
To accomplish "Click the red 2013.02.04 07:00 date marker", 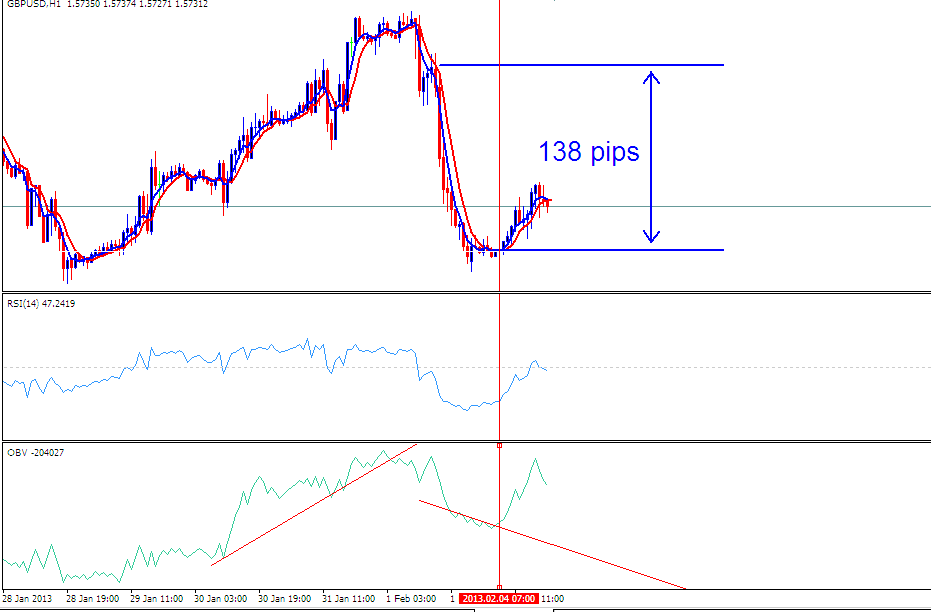I will 499,598.
